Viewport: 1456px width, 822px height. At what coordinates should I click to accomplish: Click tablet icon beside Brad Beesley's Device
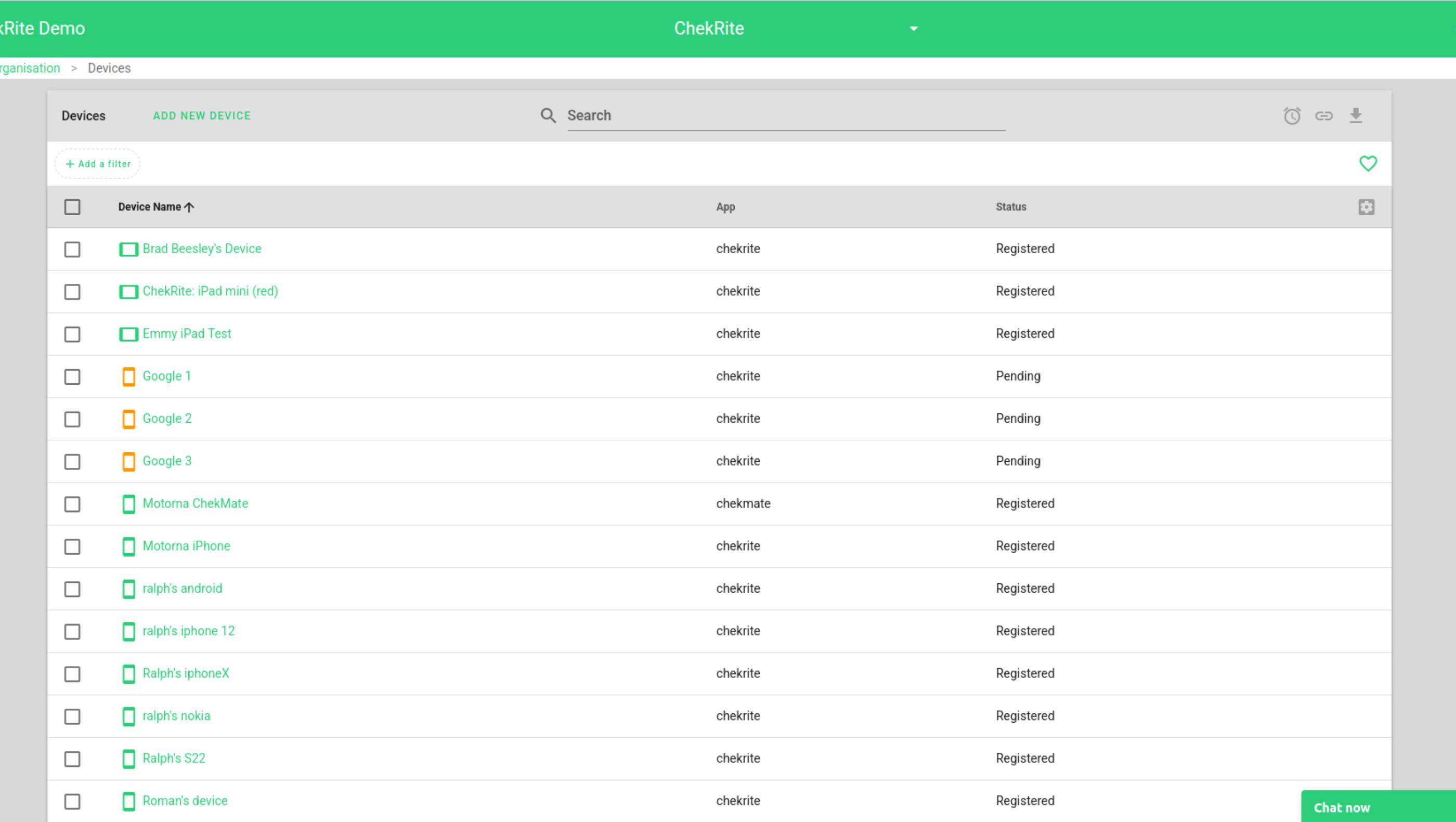tap(129, 249)
